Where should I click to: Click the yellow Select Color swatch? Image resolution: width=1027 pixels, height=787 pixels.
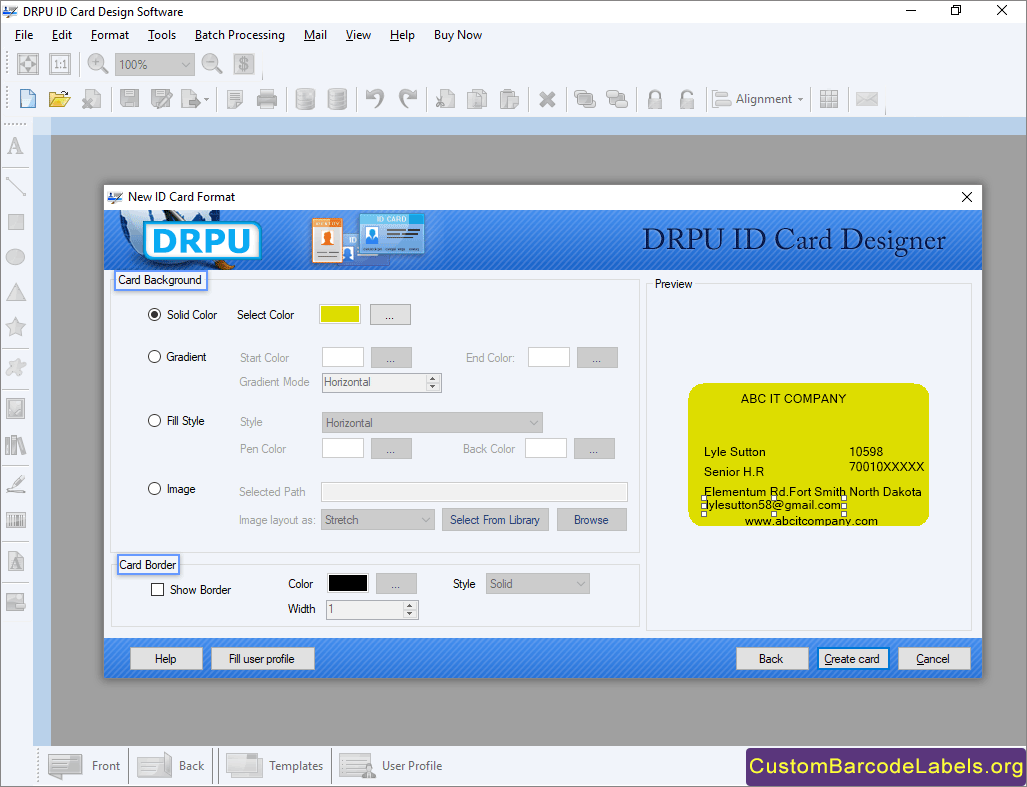pyautogui.click(x=340, y=314)
